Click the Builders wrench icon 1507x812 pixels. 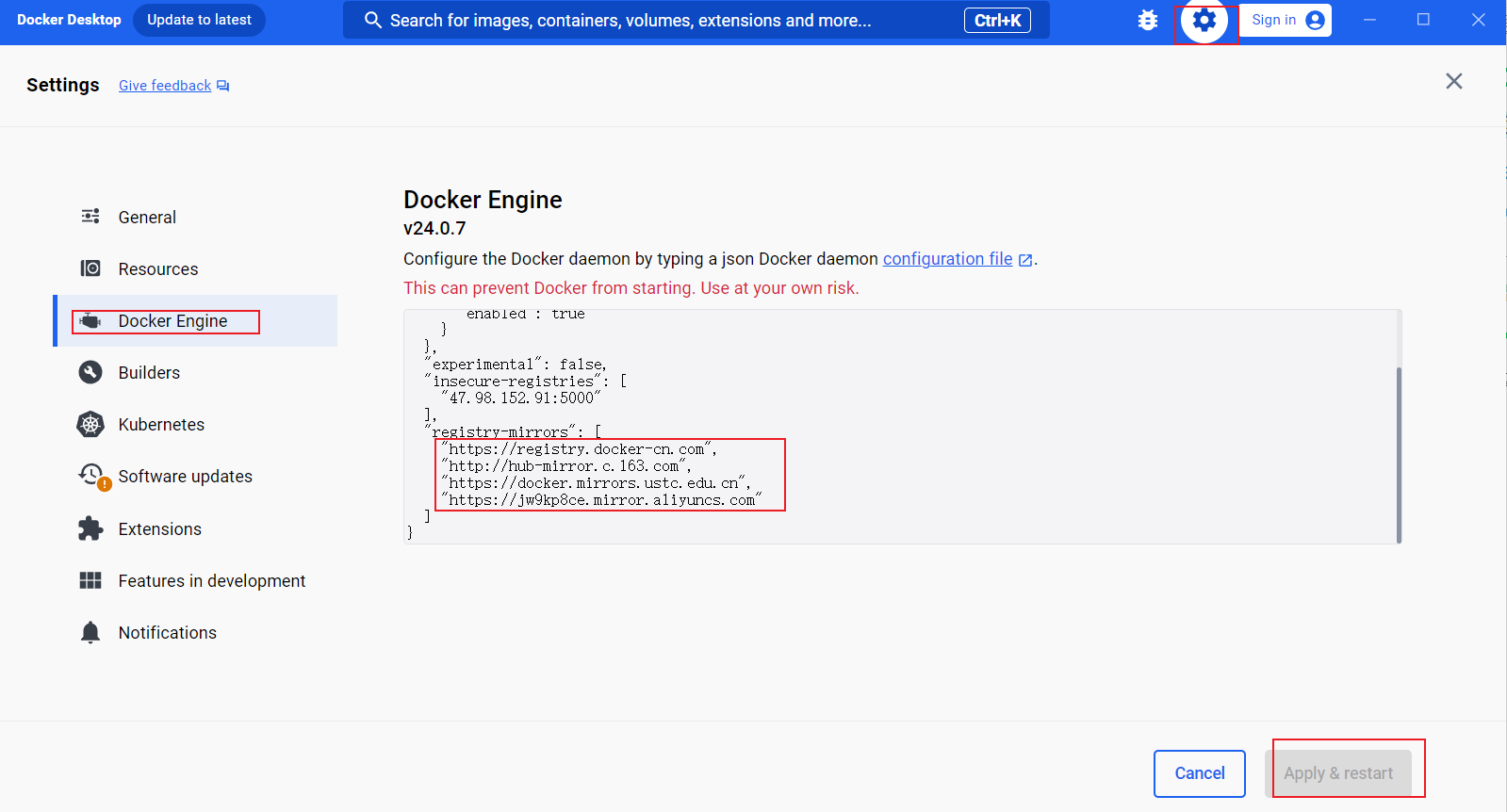(90, 372)
